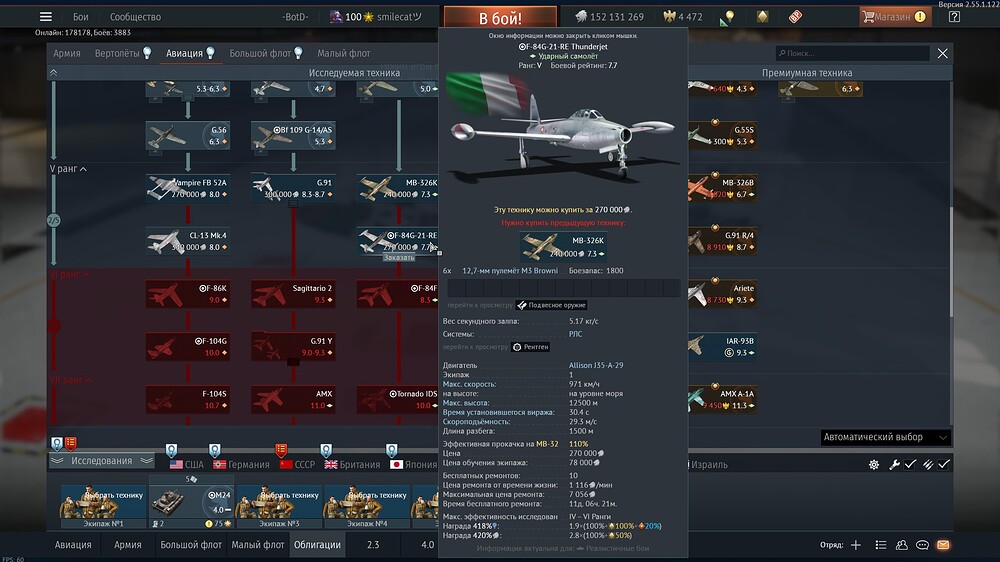Select the G.91 Y aircraft card
Screen dimensions: 1000x562
coord(293,347)
